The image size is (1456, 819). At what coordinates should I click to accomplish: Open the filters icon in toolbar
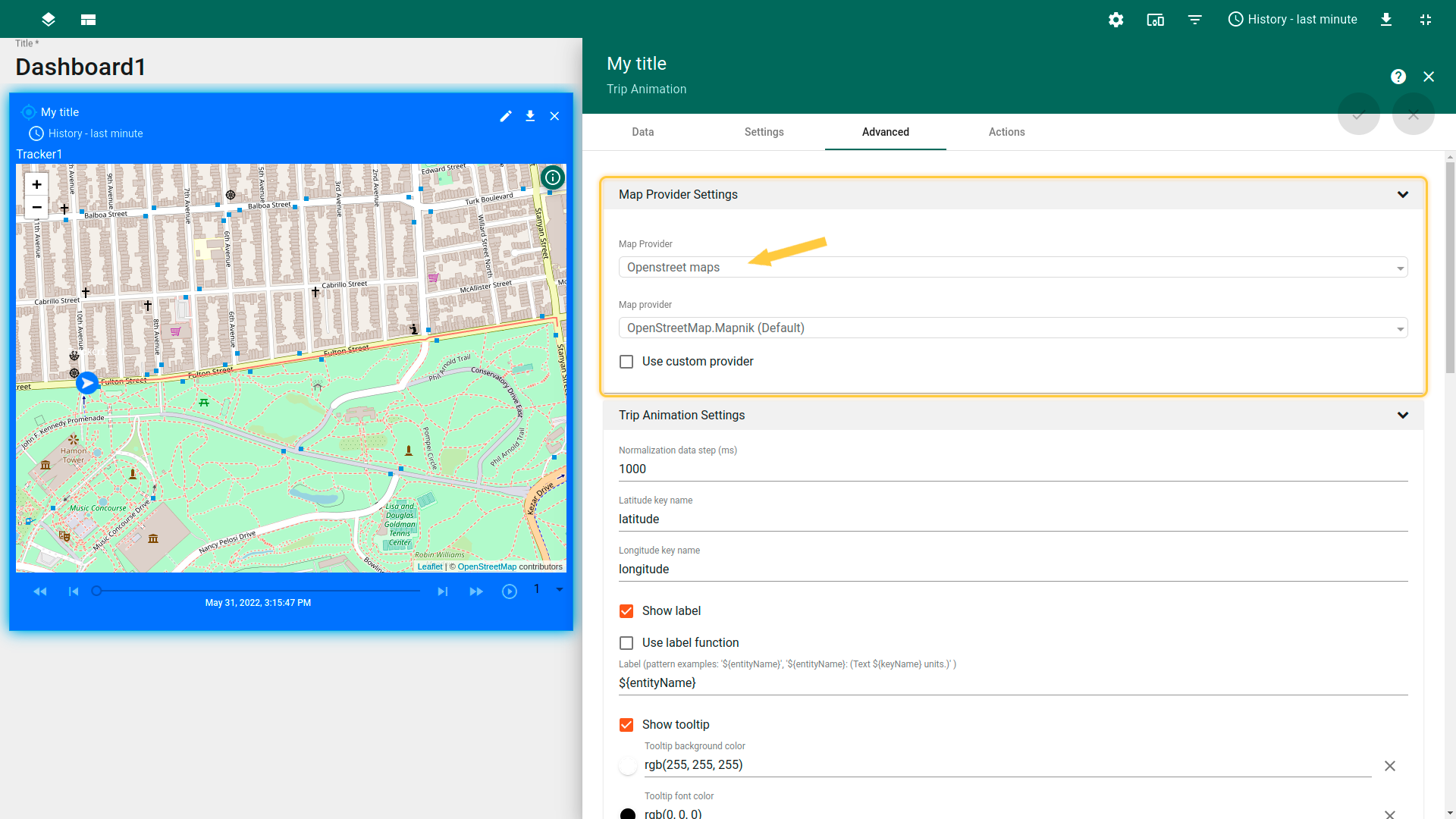tap(1194, 20)
